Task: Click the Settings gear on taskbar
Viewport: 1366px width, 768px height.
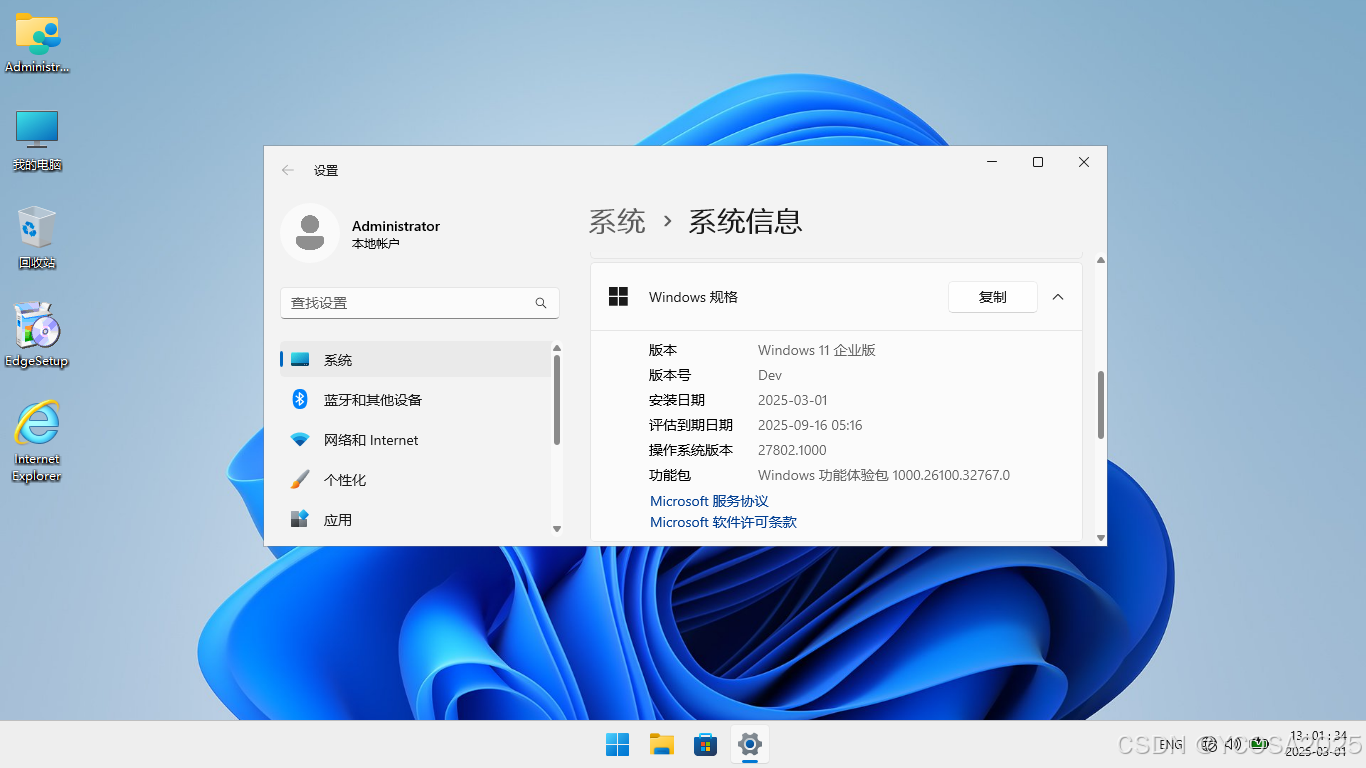Action: point(750,744)
